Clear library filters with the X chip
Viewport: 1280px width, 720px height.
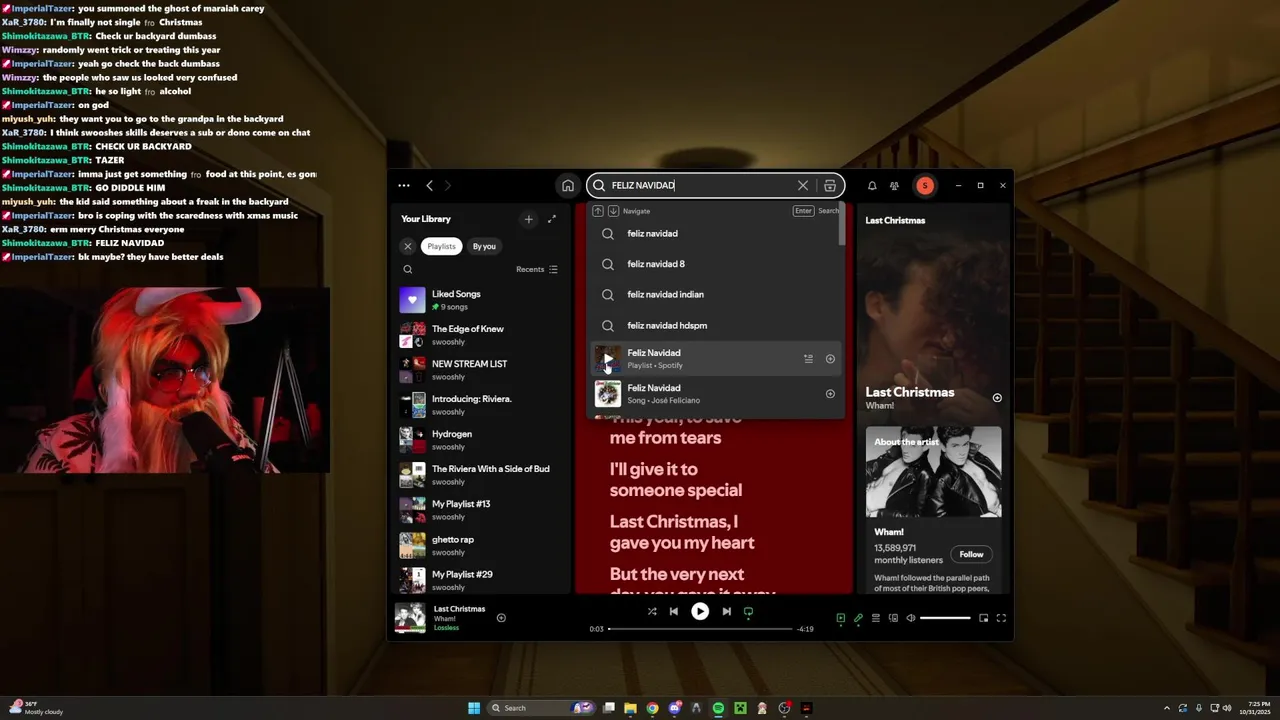pyautogui.click(x=407, y=246)
